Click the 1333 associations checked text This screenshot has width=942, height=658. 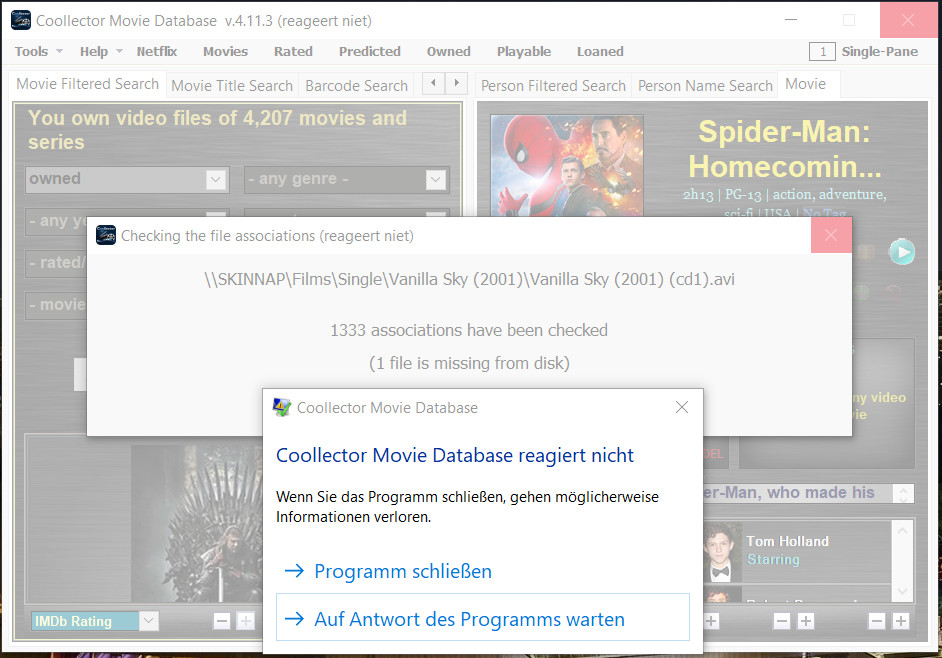coord(469,330)
